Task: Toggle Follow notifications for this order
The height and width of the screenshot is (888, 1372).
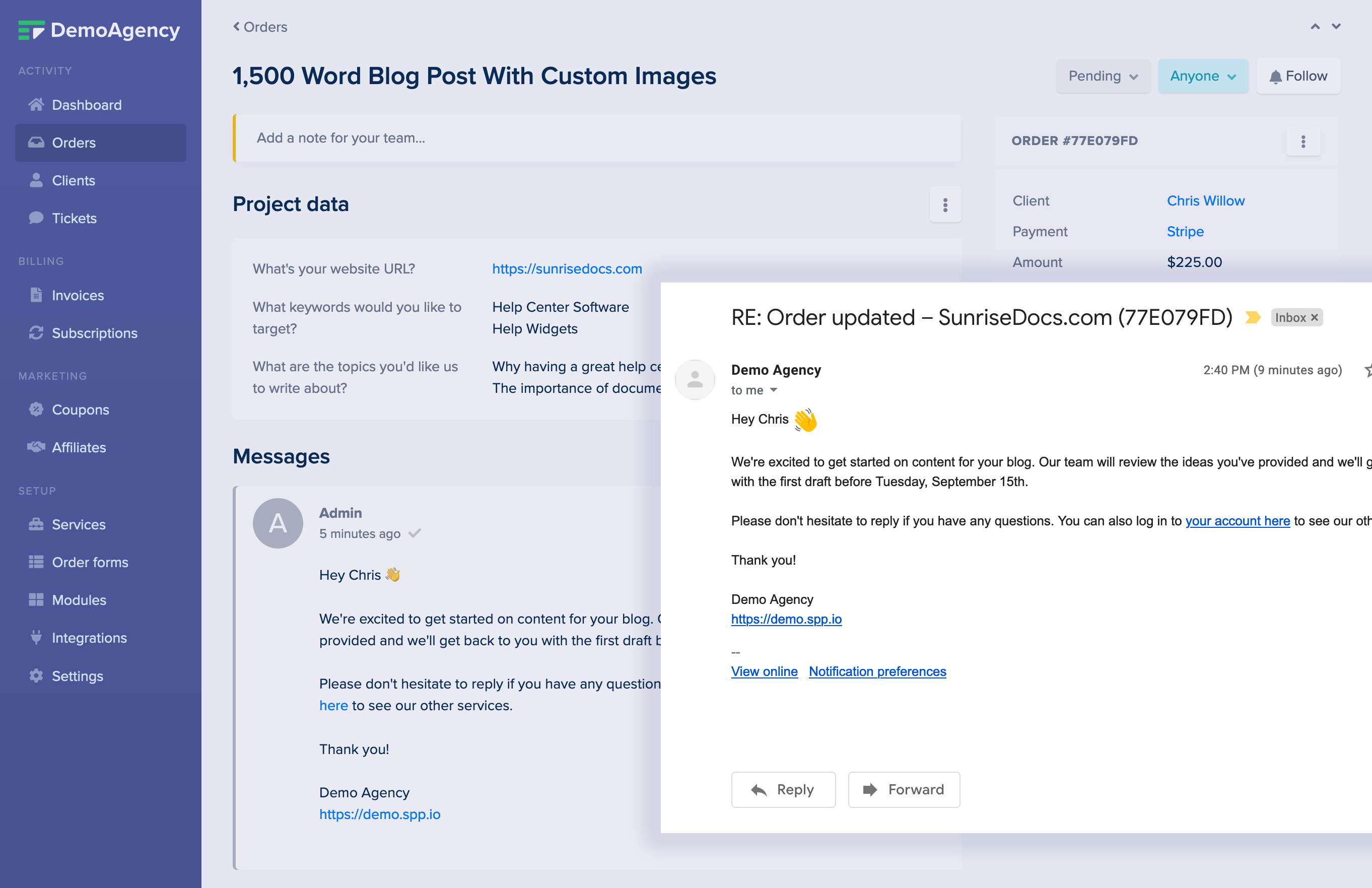Action: click(1298, 76)
